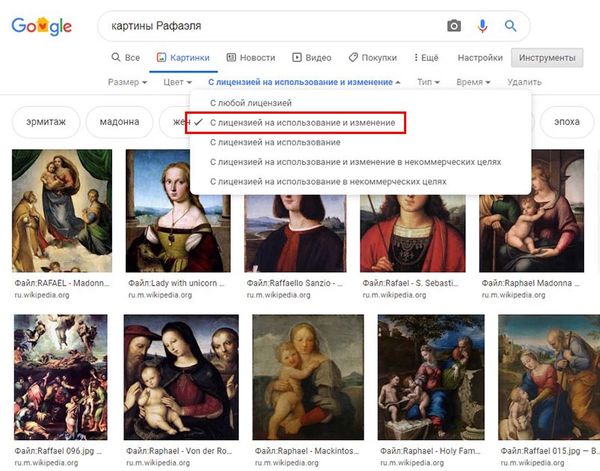
Task: Open search by image camera icon
Action: 454,26
